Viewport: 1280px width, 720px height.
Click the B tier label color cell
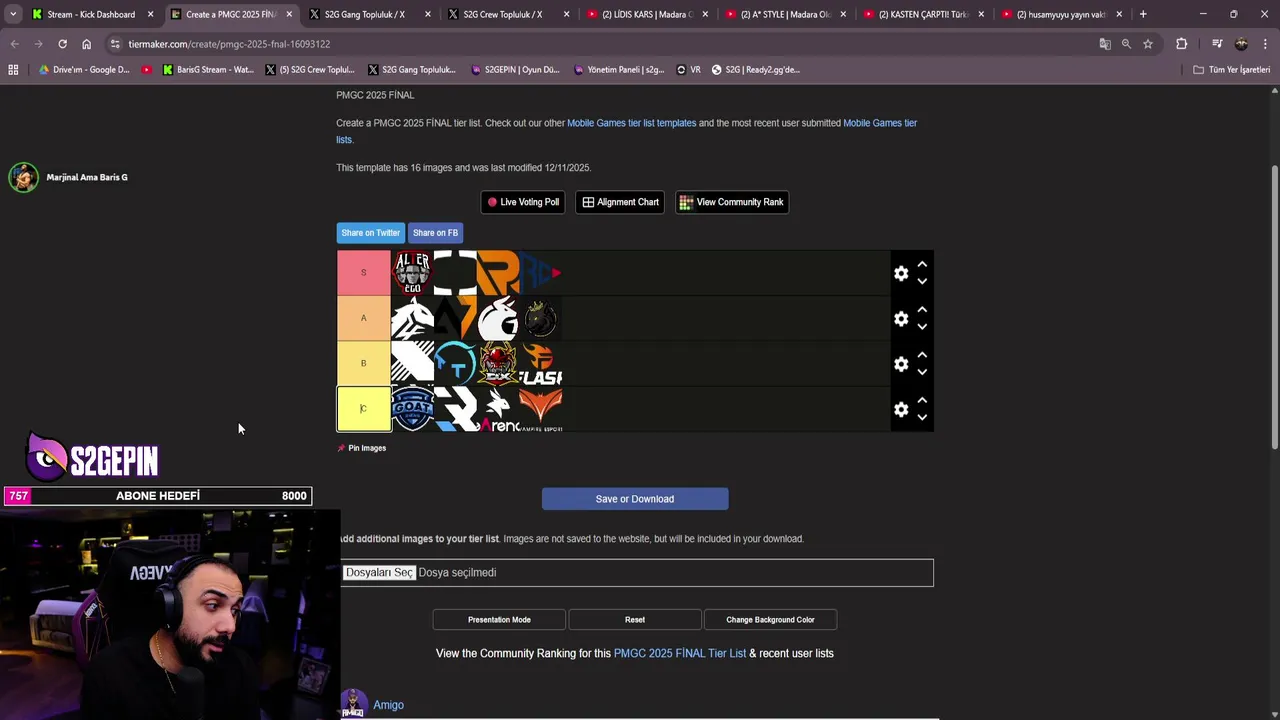364,364
